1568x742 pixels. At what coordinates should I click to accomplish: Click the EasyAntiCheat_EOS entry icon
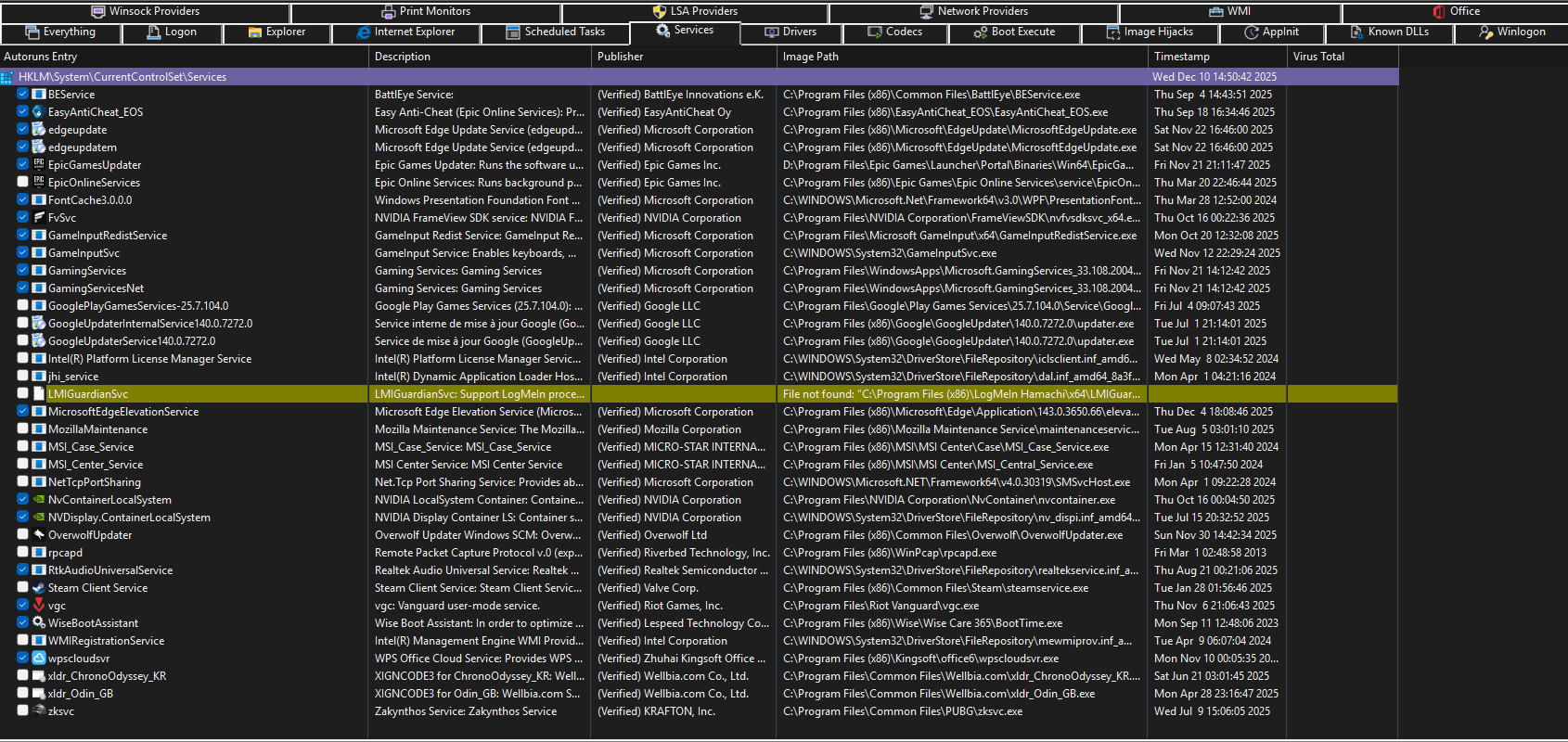(x=39, y=112)
